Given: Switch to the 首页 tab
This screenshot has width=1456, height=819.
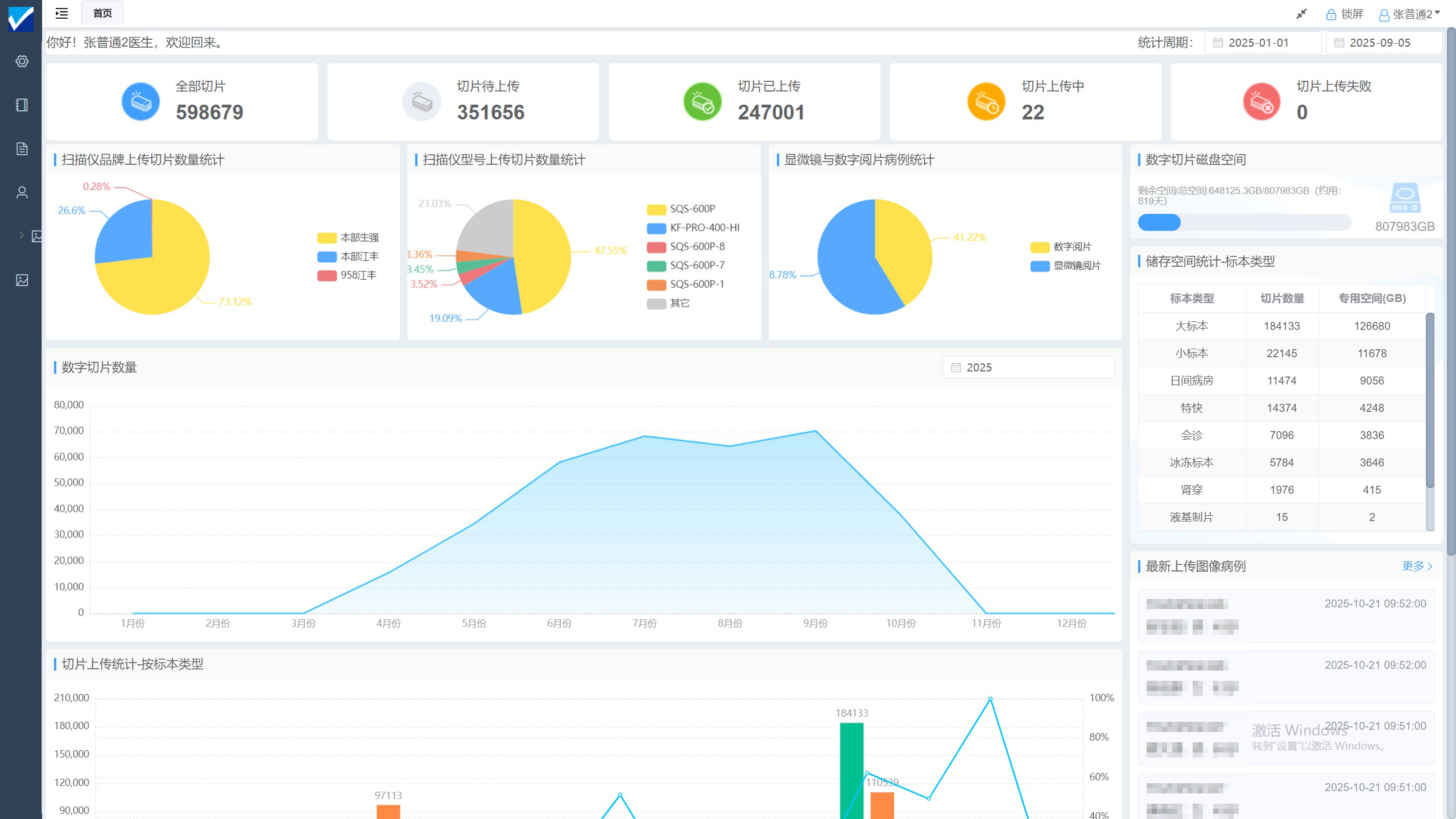Looking at the screenshot, I should click(102, 13).
